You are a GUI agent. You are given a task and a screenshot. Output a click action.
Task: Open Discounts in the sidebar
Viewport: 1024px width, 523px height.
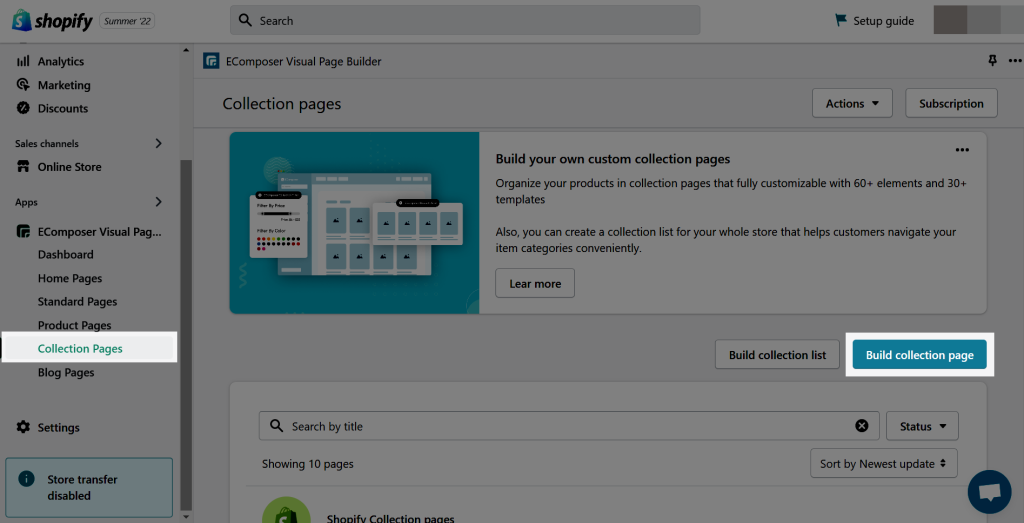[63, 108]
